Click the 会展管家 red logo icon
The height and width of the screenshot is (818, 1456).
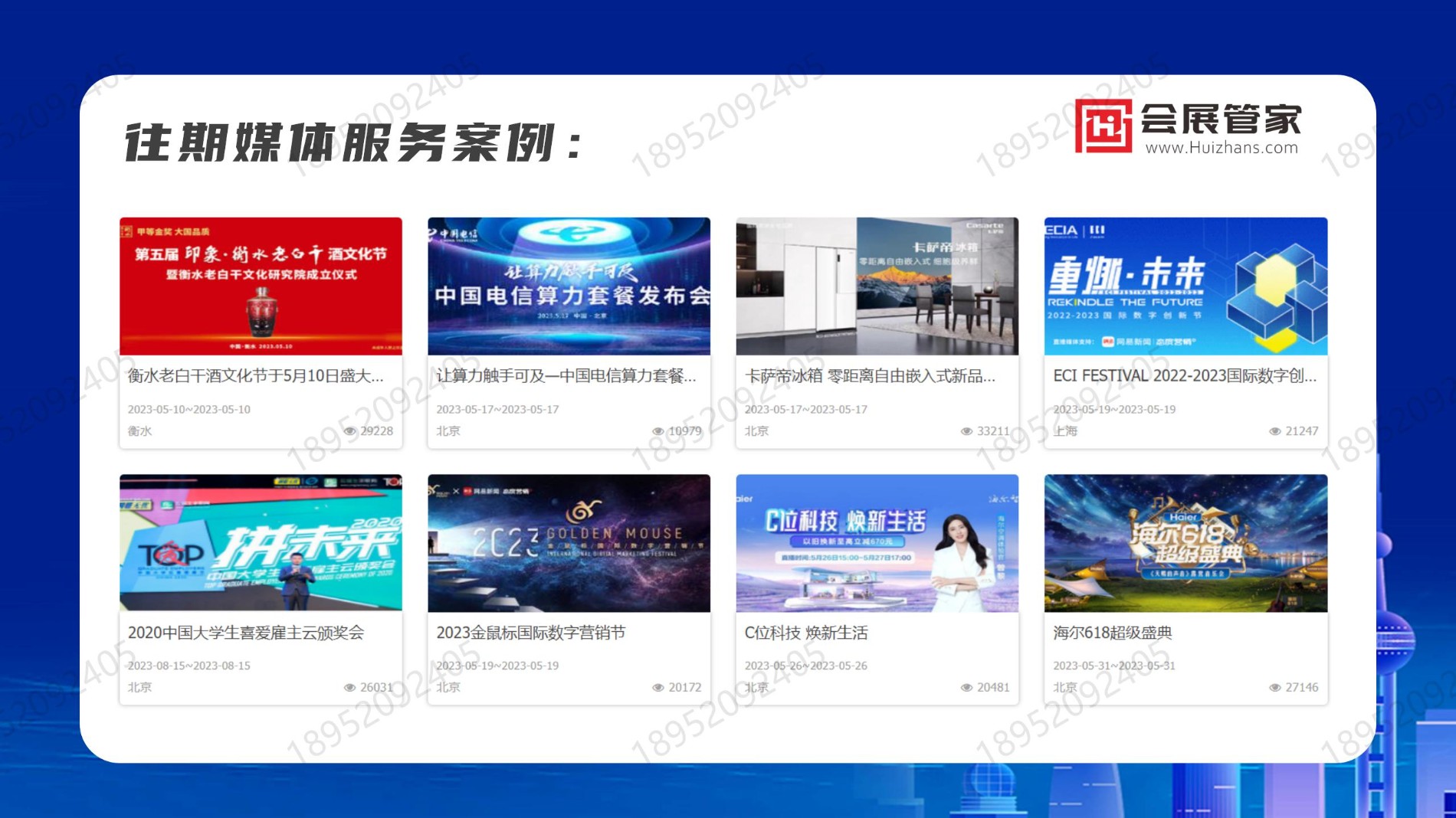[x=1103, y=126]
